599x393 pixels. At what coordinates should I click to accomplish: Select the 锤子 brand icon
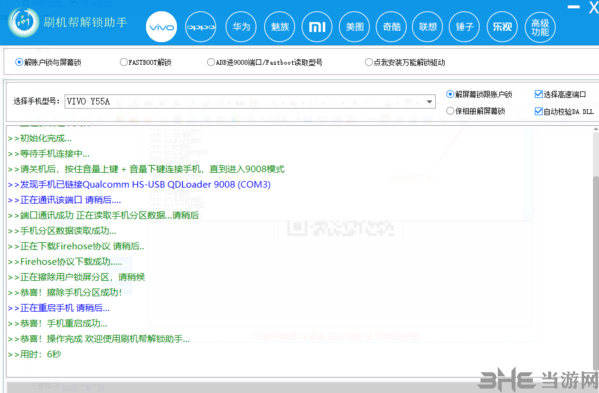pos(464,27)
